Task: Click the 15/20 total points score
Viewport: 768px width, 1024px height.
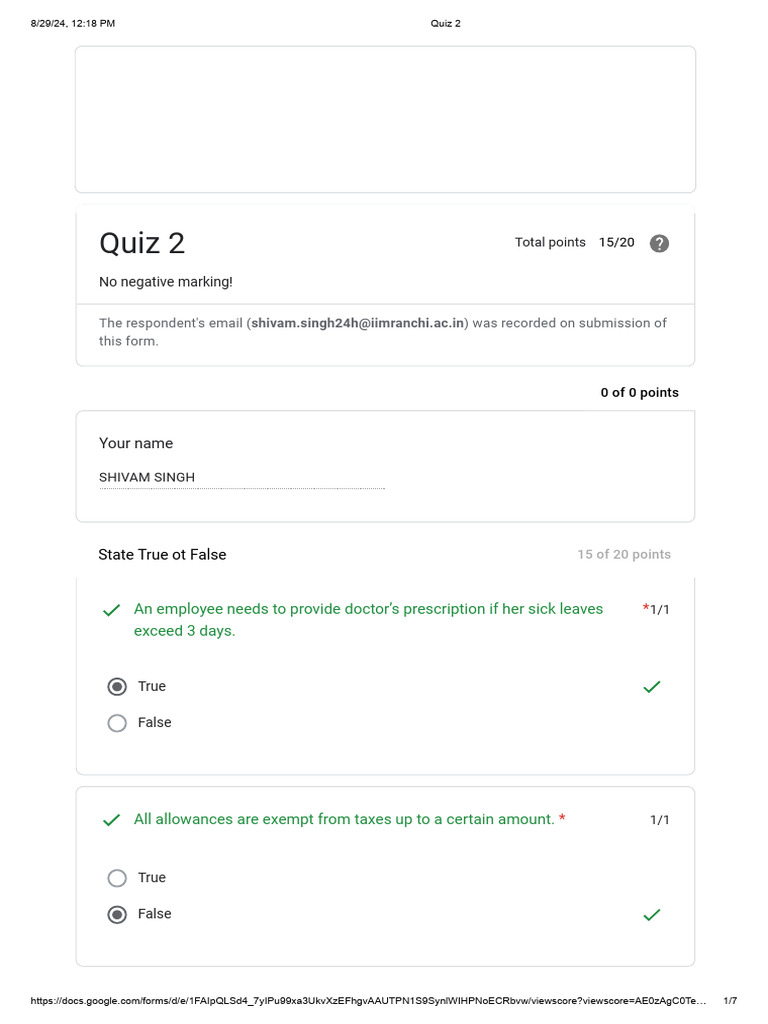Action: coord(616,243)
